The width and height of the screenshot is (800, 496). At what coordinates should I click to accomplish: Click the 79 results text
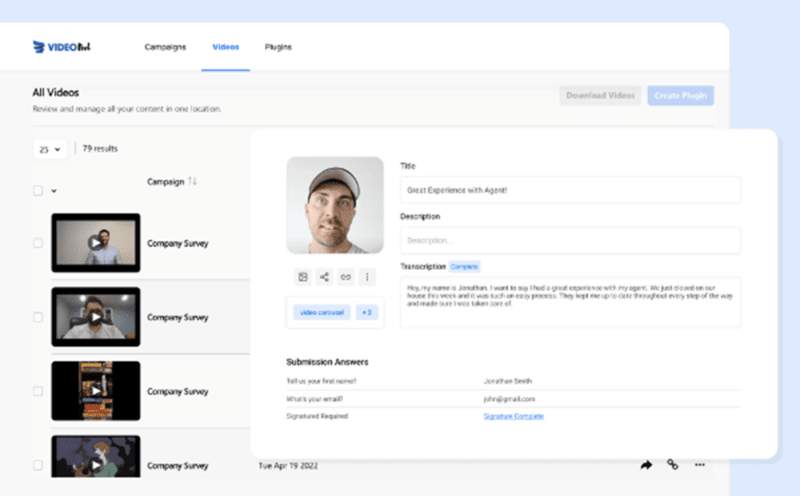100,148
